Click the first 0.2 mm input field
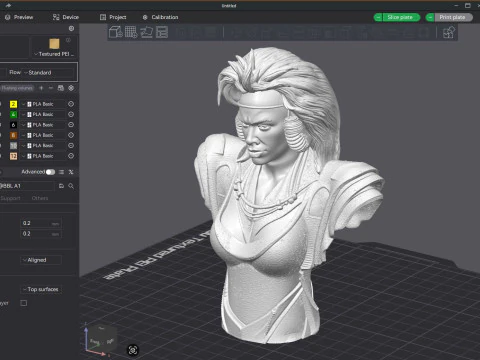The height and width of the screenshot is (360, 480). point(41,223)
